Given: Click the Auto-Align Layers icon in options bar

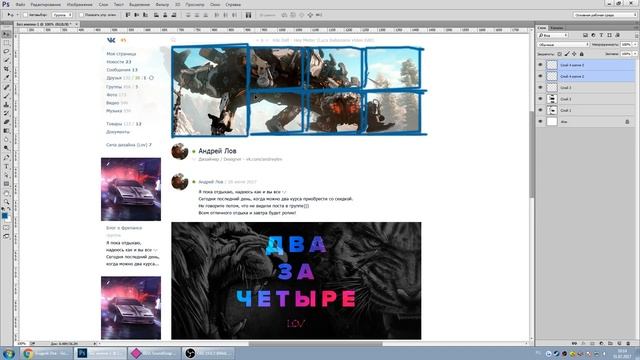Looking at the screenshot, I should click(248, 15).
